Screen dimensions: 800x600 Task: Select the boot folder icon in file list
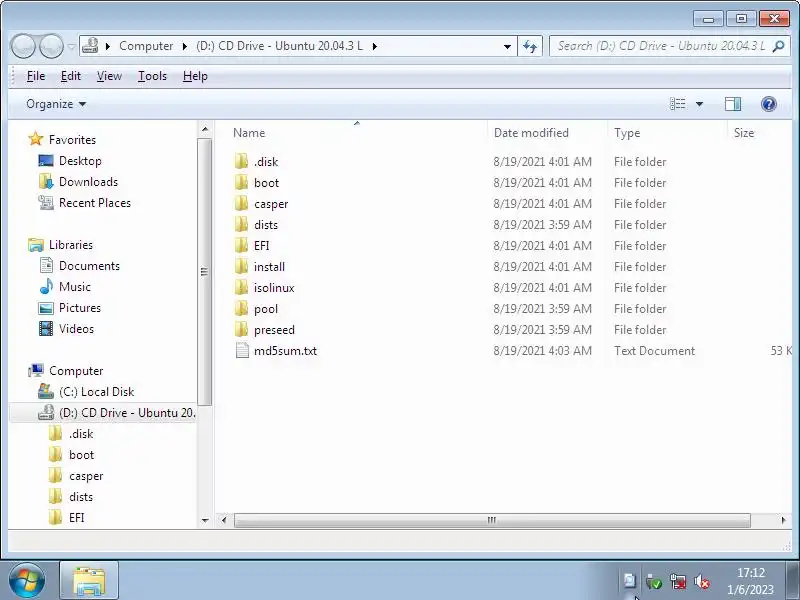coord(242,182)
